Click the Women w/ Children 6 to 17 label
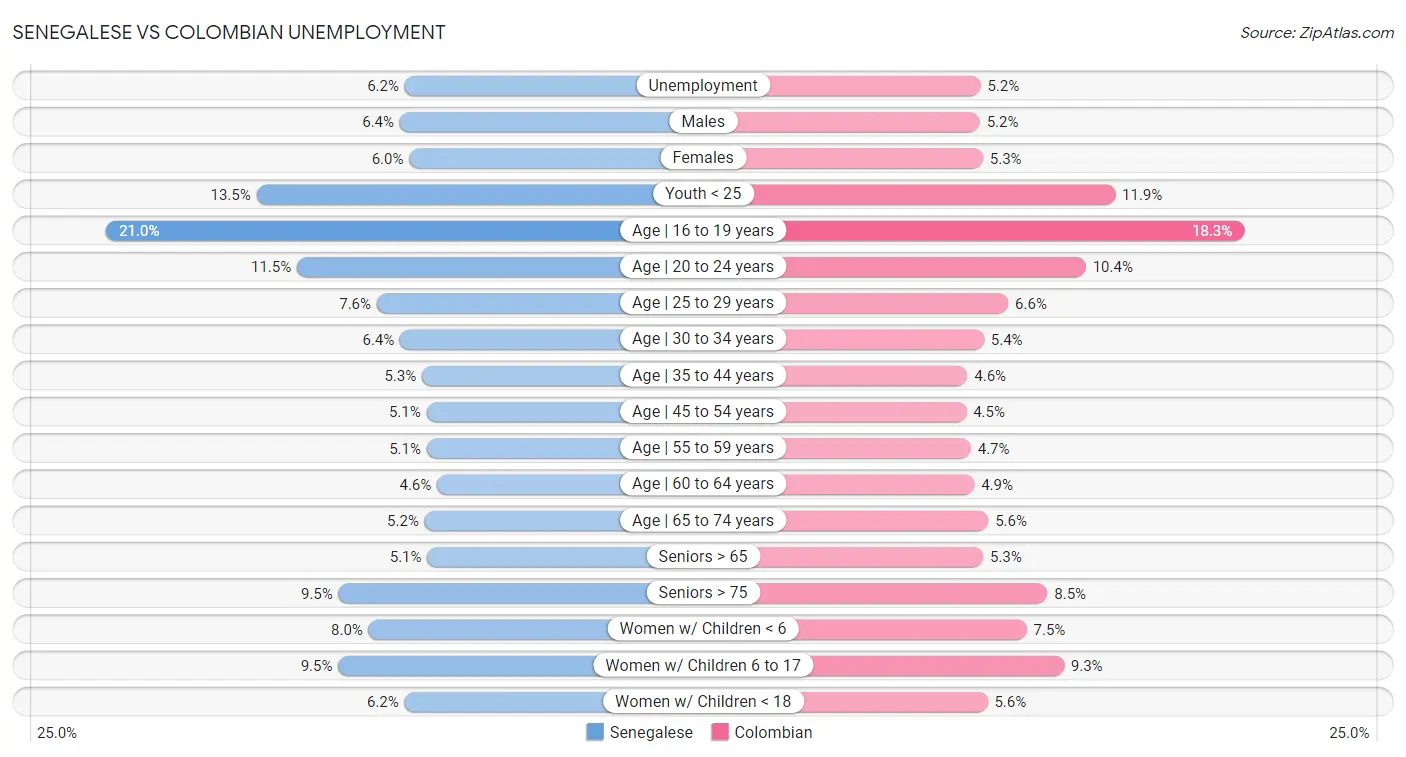Image resolution: width=1406 pixels, height=757 pixels. point(703,665)
